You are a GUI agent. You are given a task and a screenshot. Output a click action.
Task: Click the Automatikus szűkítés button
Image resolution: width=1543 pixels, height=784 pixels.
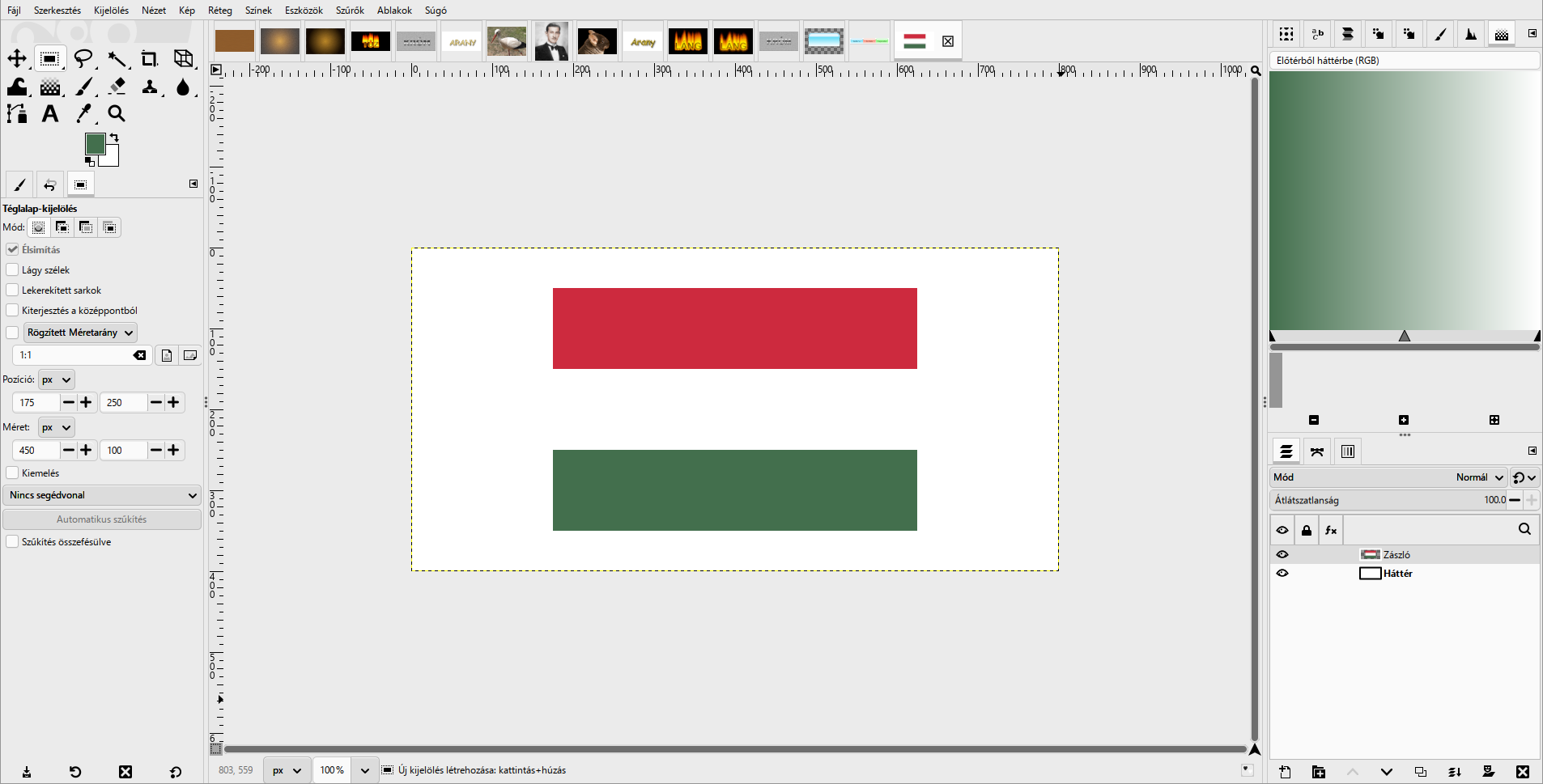(102, 519)
